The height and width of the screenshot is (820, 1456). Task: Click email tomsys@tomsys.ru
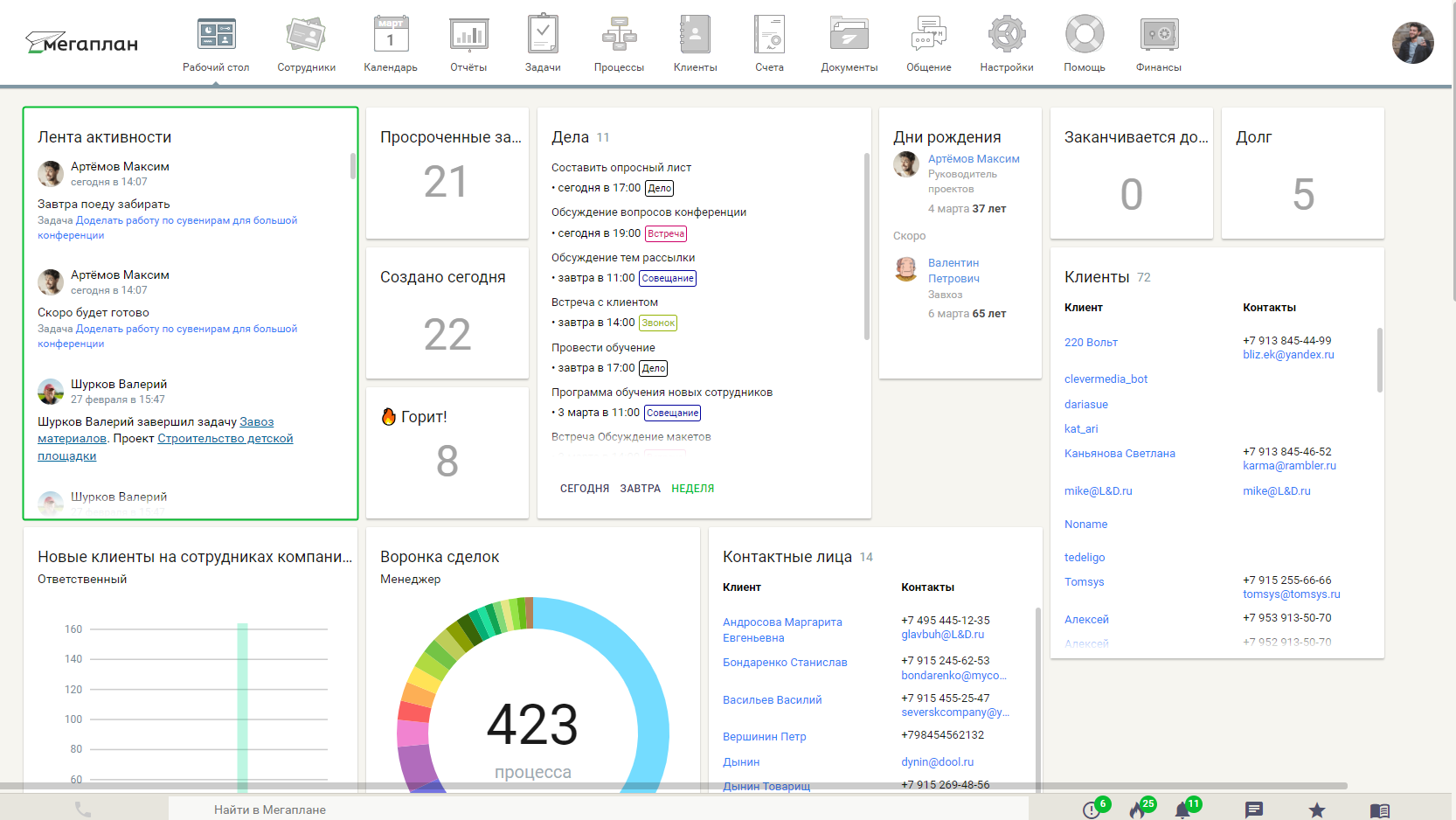(1291, 594)
